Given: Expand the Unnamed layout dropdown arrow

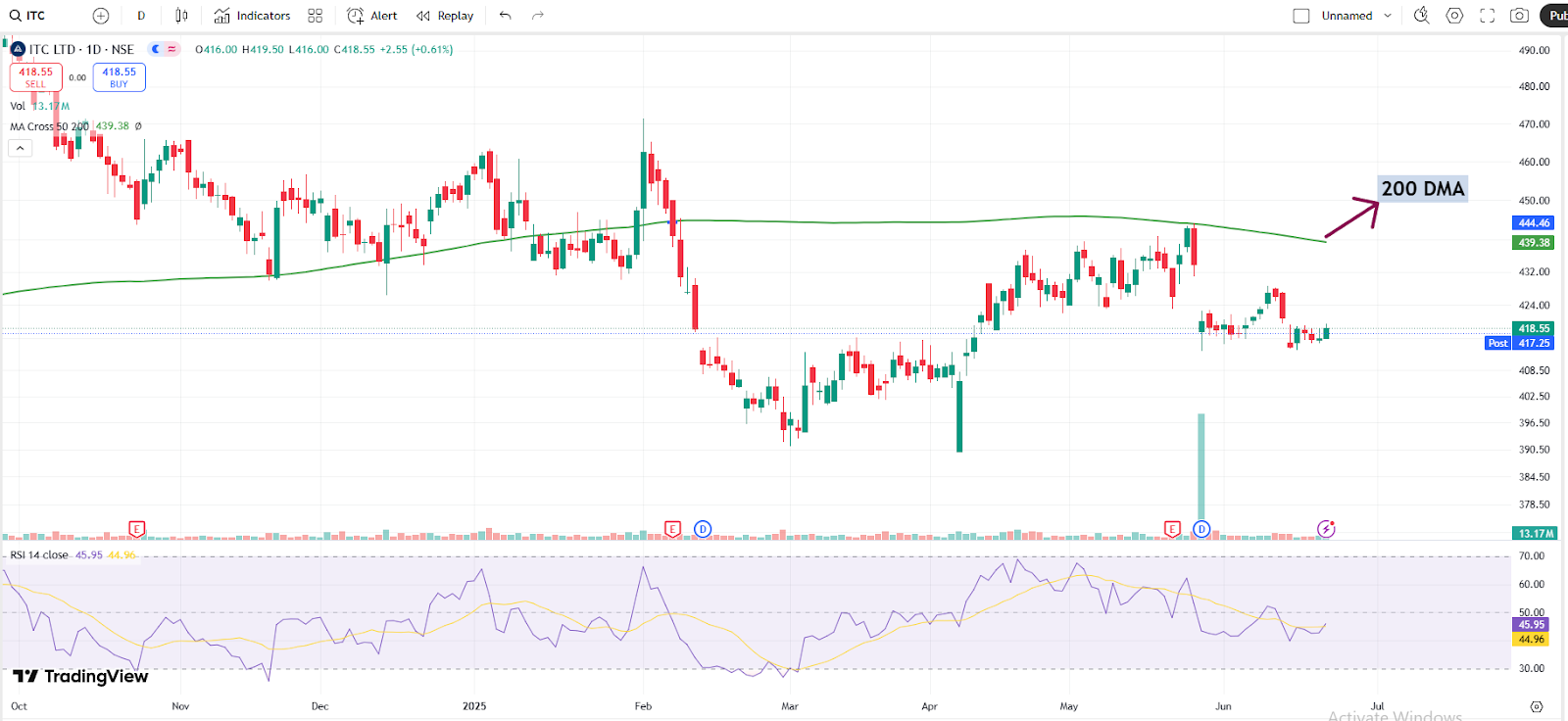Looking at the screenshot, I should tap(1388, 16).
